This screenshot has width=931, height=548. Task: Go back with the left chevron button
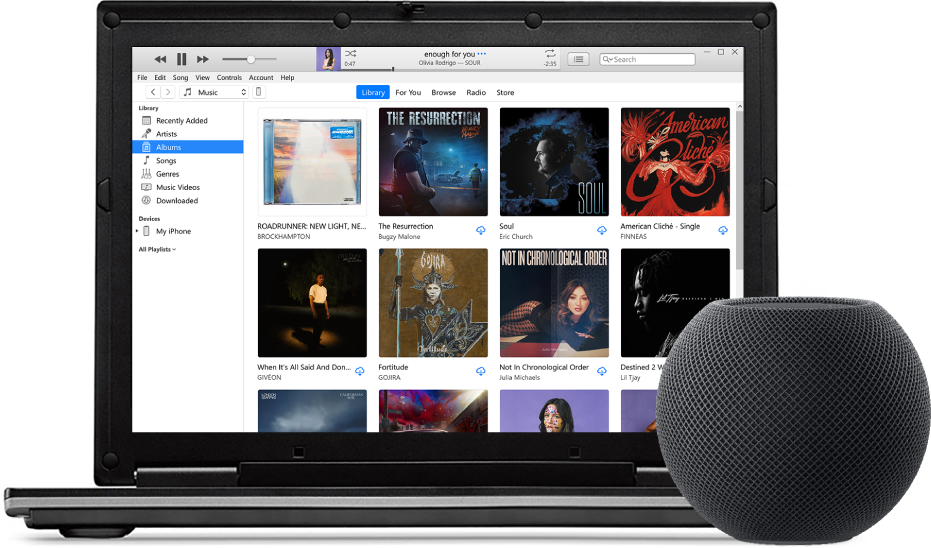tap(153, 92)
